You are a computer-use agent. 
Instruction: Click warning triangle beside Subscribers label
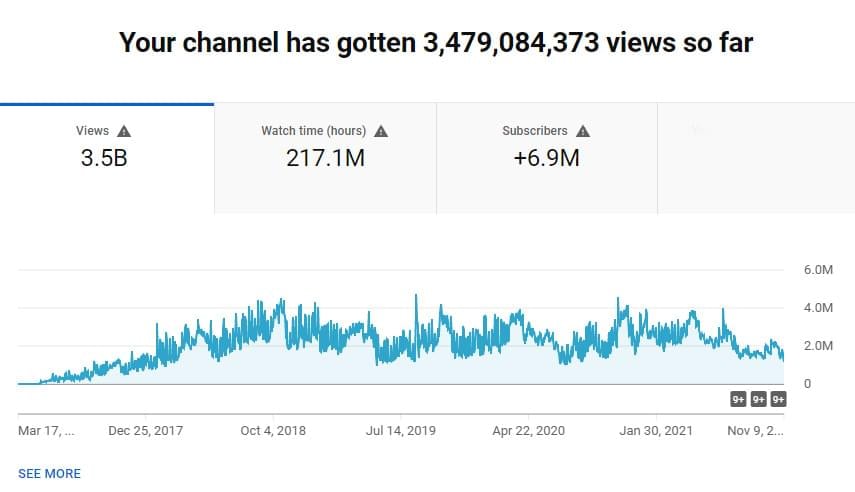[583, 131]
